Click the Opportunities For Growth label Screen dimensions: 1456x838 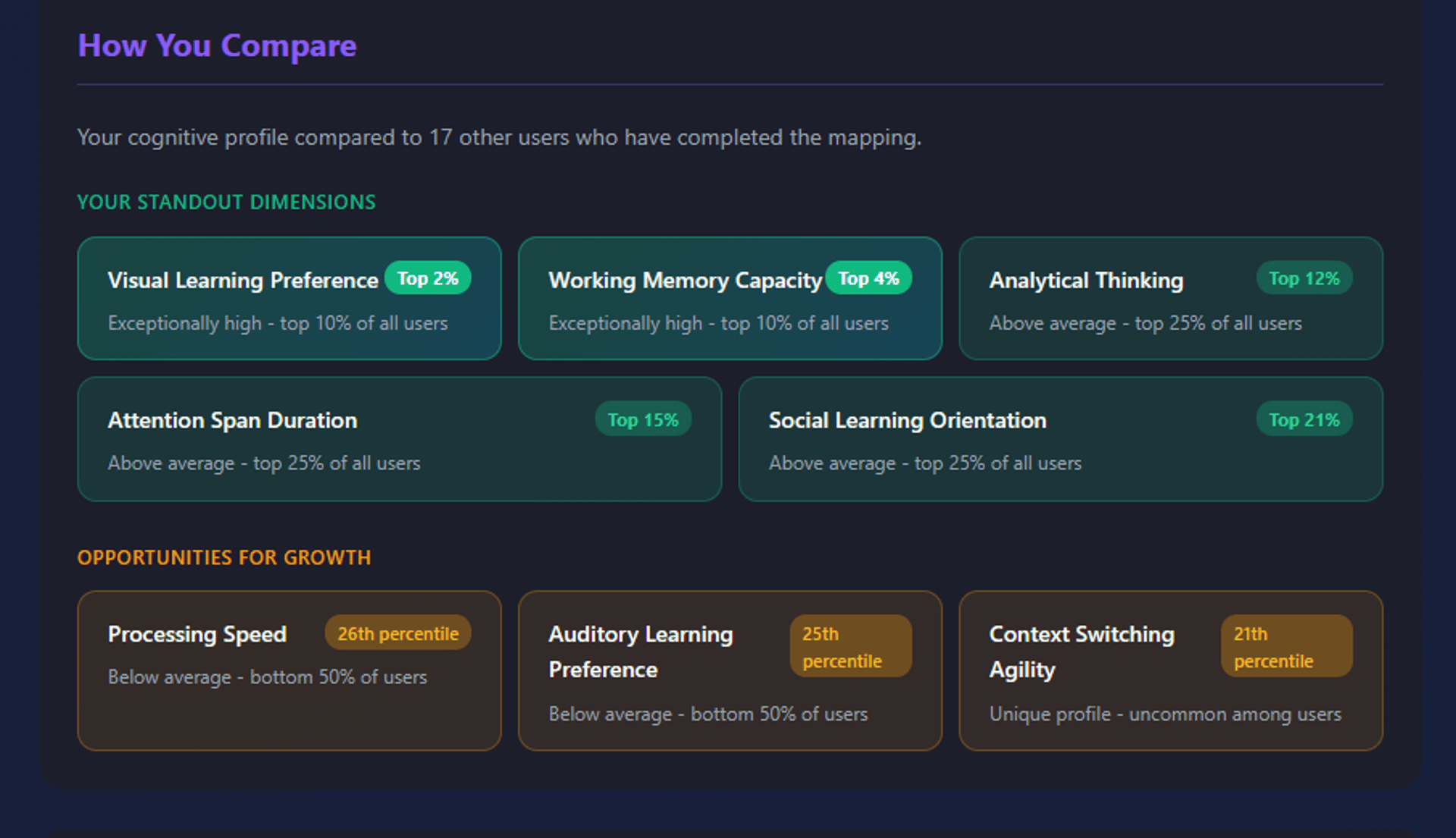click(224, 558)
